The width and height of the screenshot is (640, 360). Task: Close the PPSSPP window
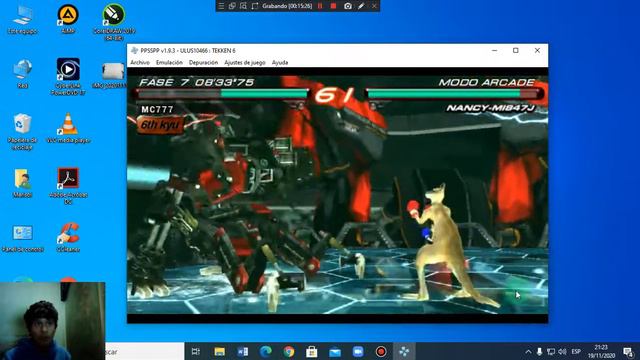point(537,50)
